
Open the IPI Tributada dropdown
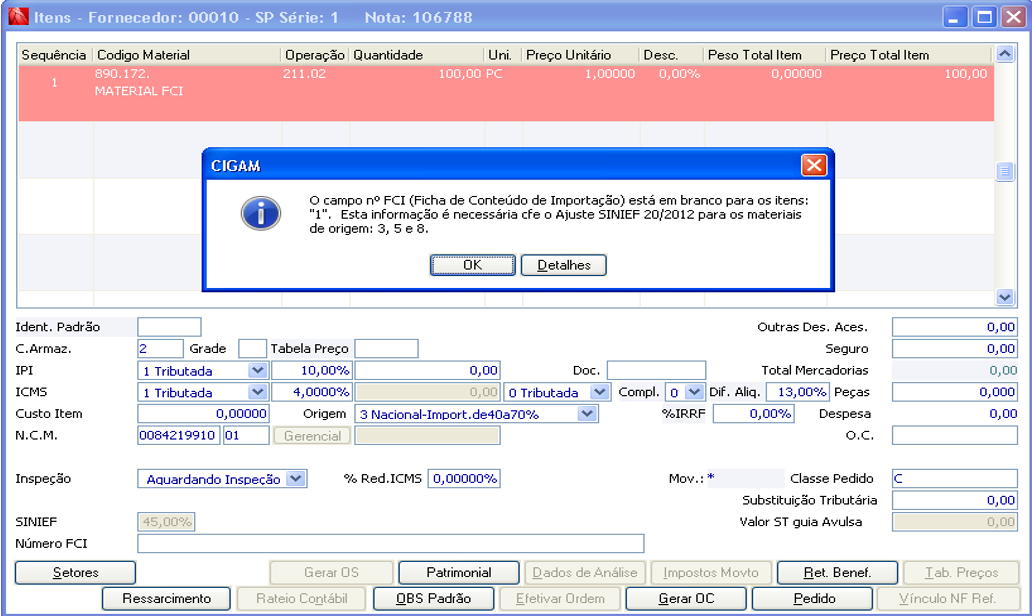coord(257,371)
